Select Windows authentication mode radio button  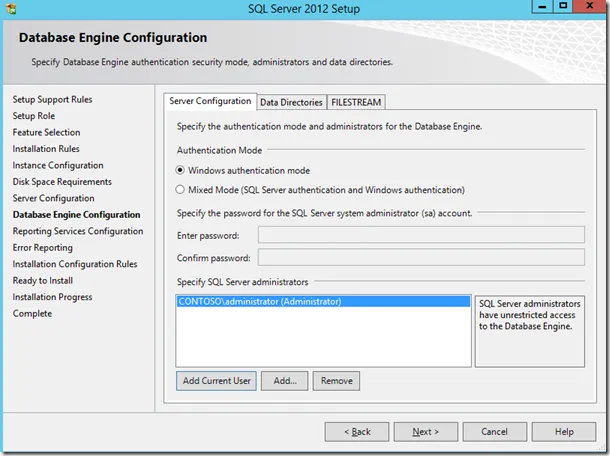[x=180, y=170]
